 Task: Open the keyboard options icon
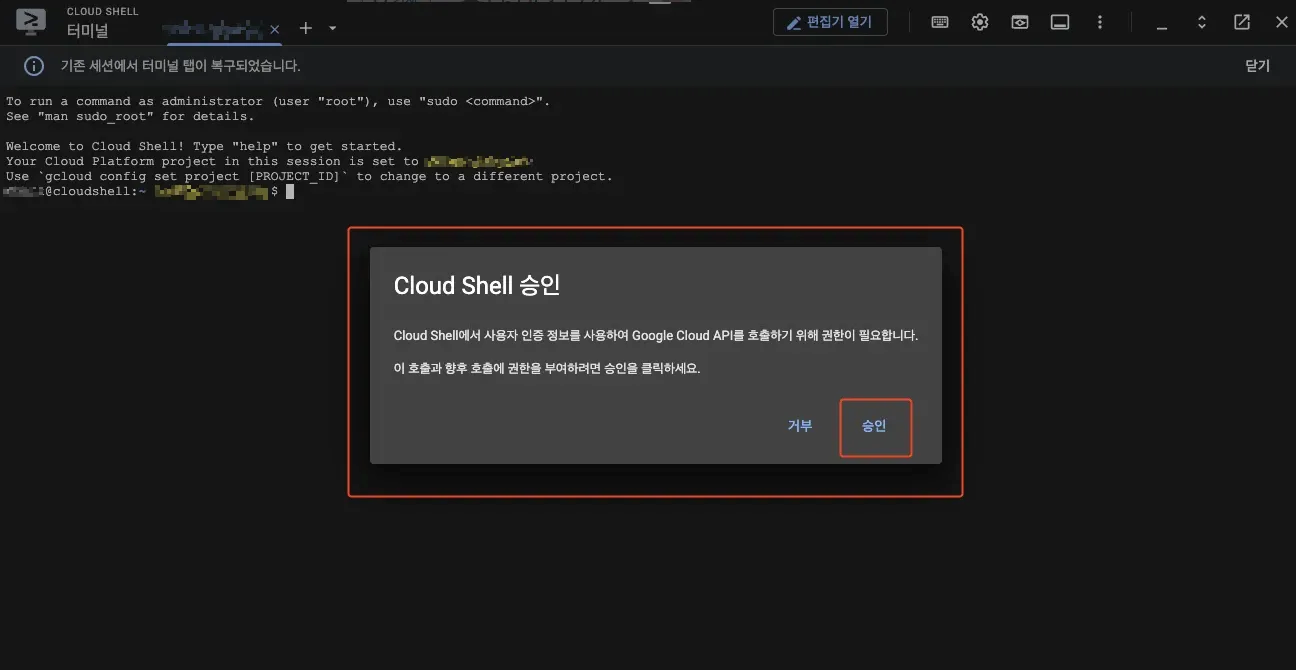(x=940, y=22)
